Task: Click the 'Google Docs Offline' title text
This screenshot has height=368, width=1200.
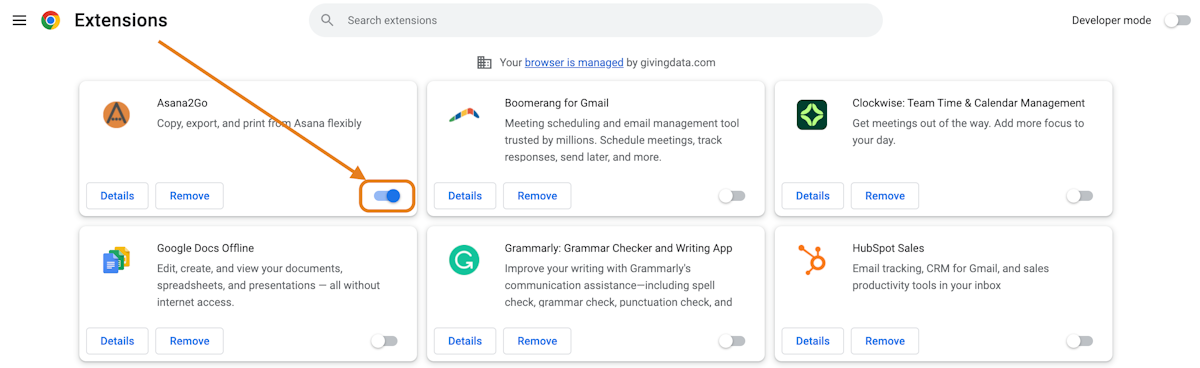Action: pos(205,248)
